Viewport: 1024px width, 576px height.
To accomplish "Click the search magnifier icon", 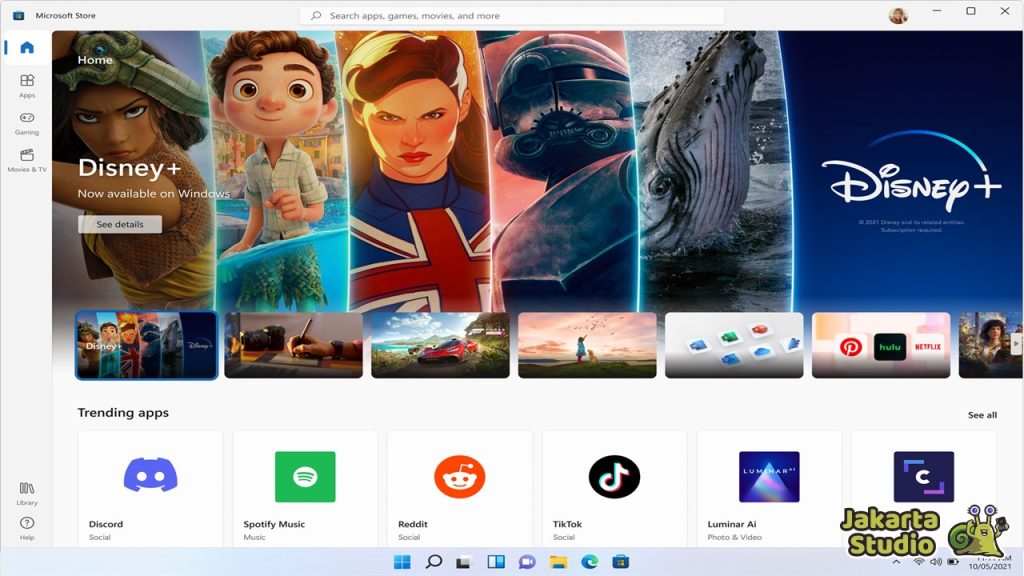I will point(316,16).
